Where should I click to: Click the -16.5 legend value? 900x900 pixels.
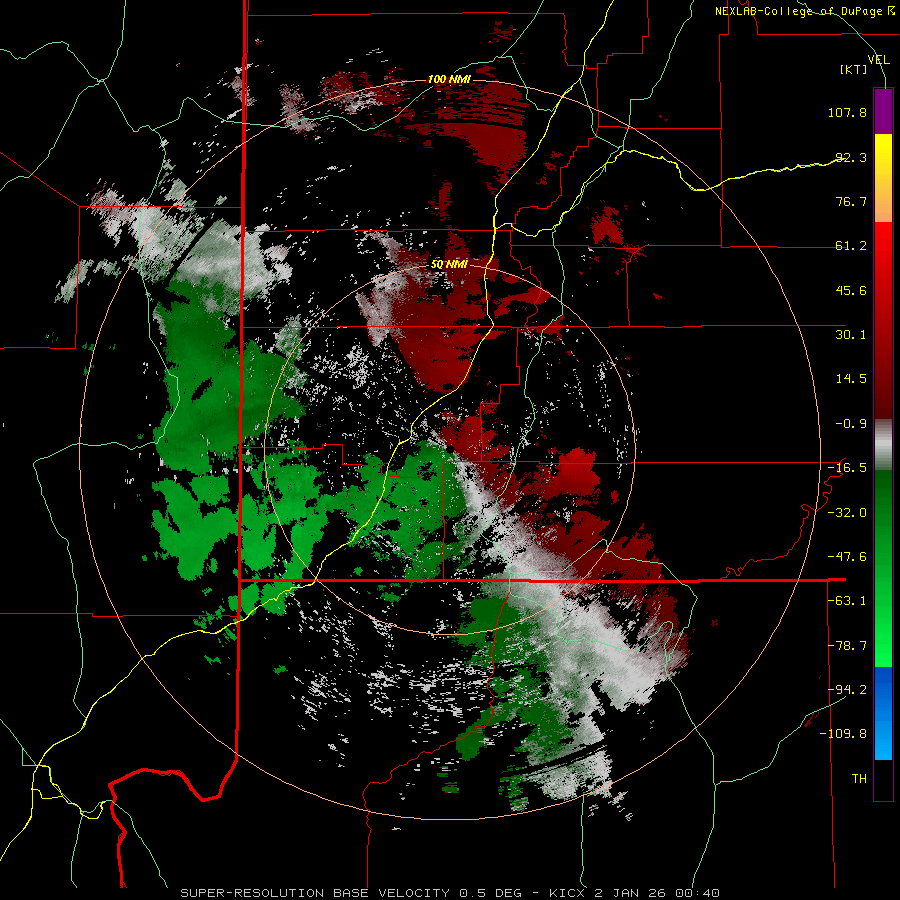(847, 468)
